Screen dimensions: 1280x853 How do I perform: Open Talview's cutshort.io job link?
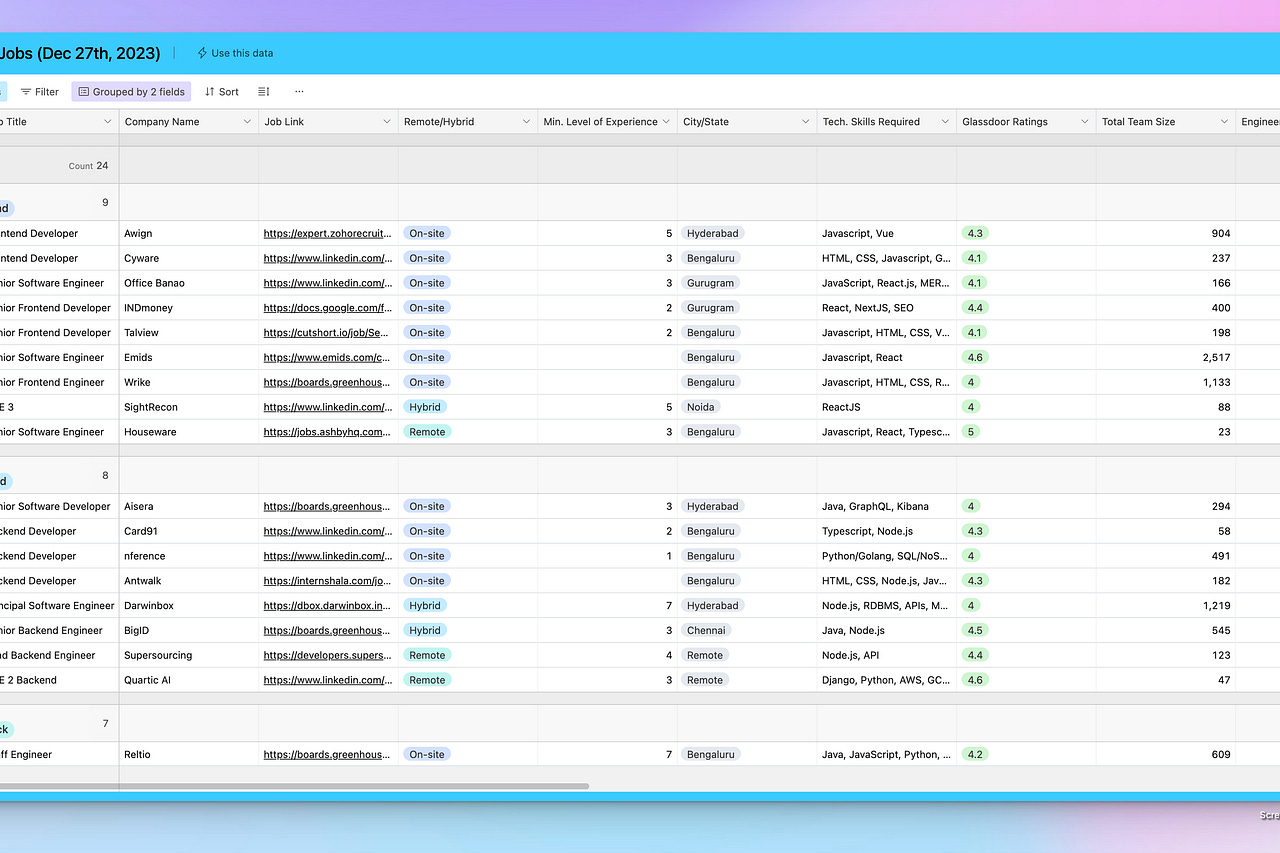click(x=328, y=333)
